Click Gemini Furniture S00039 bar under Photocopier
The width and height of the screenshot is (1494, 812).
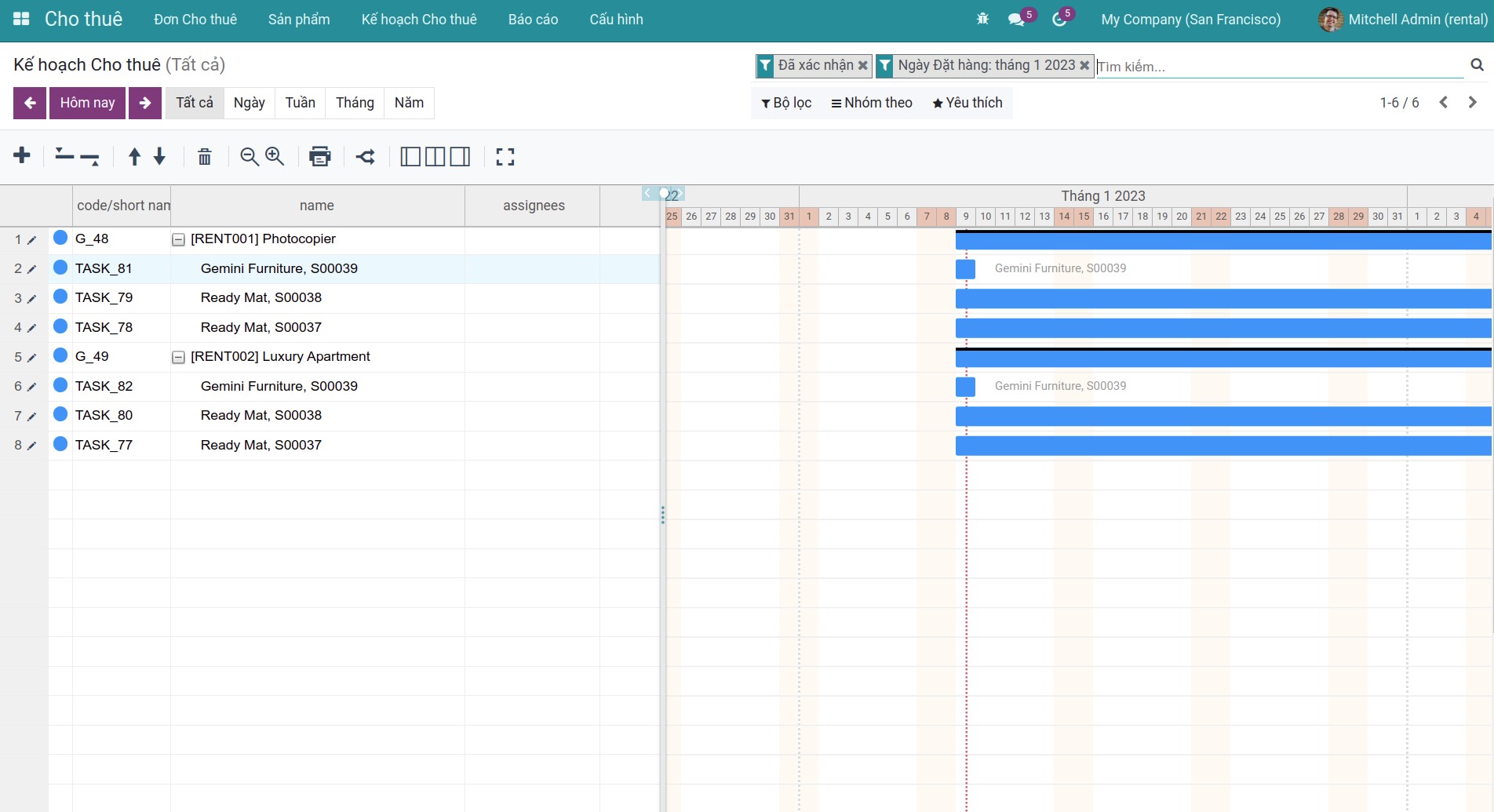(x=965, y=269)
